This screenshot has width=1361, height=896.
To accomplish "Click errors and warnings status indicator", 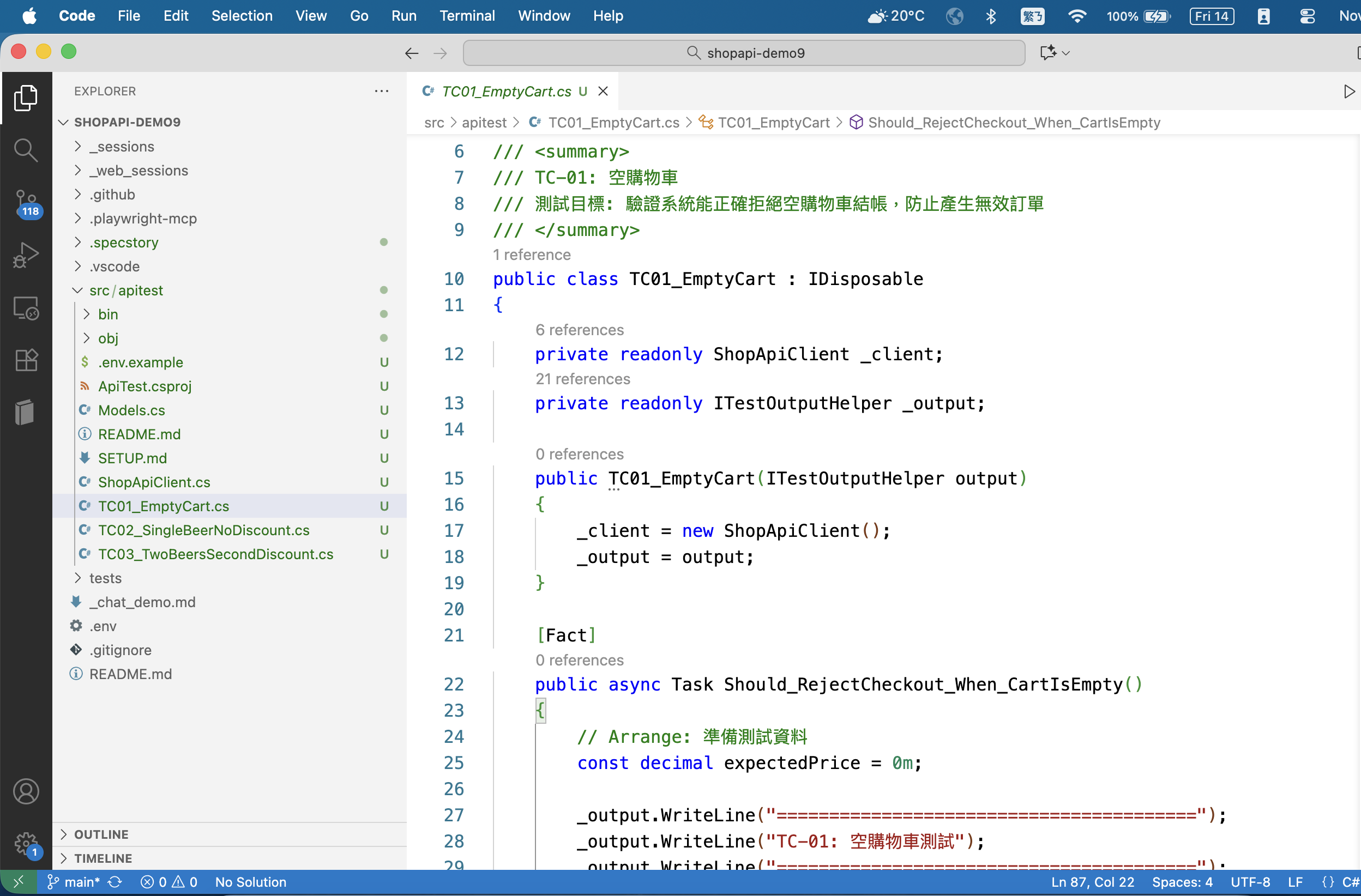I will click(168, 882).
